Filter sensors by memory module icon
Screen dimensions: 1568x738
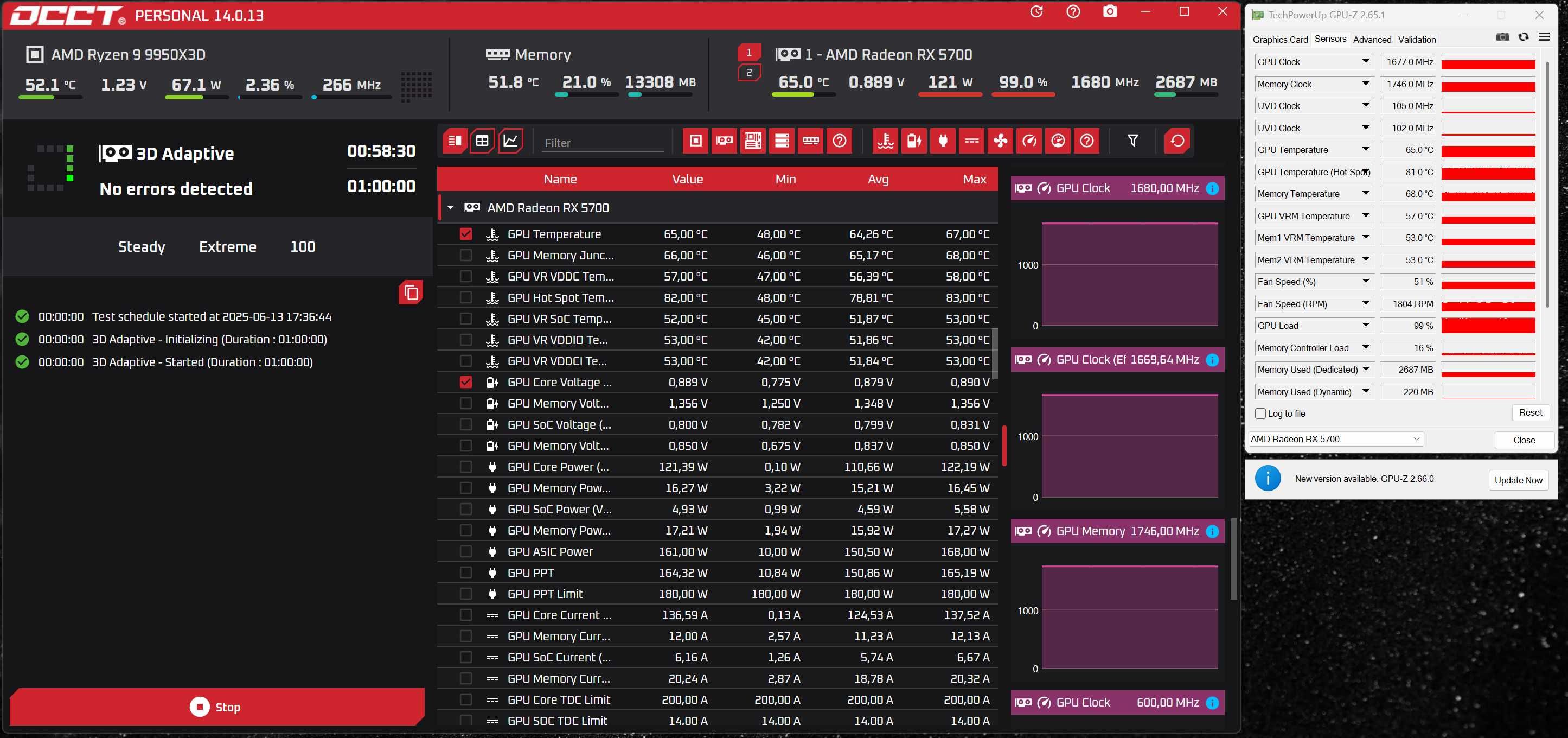(811, 141)
